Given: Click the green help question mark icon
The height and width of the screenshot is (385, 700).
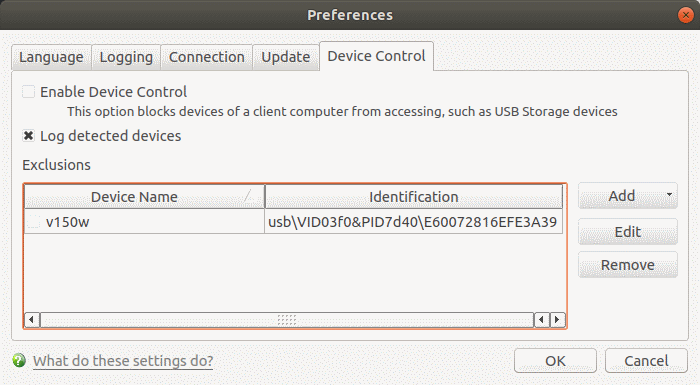Looking at the screenshot, I should point(19,360).
